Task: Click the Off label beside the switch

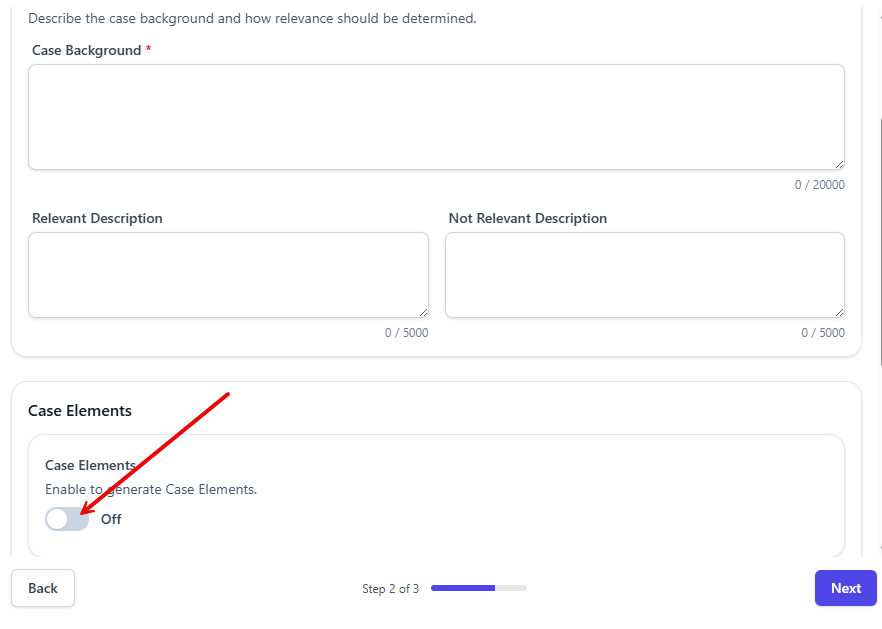Action: 110,519
